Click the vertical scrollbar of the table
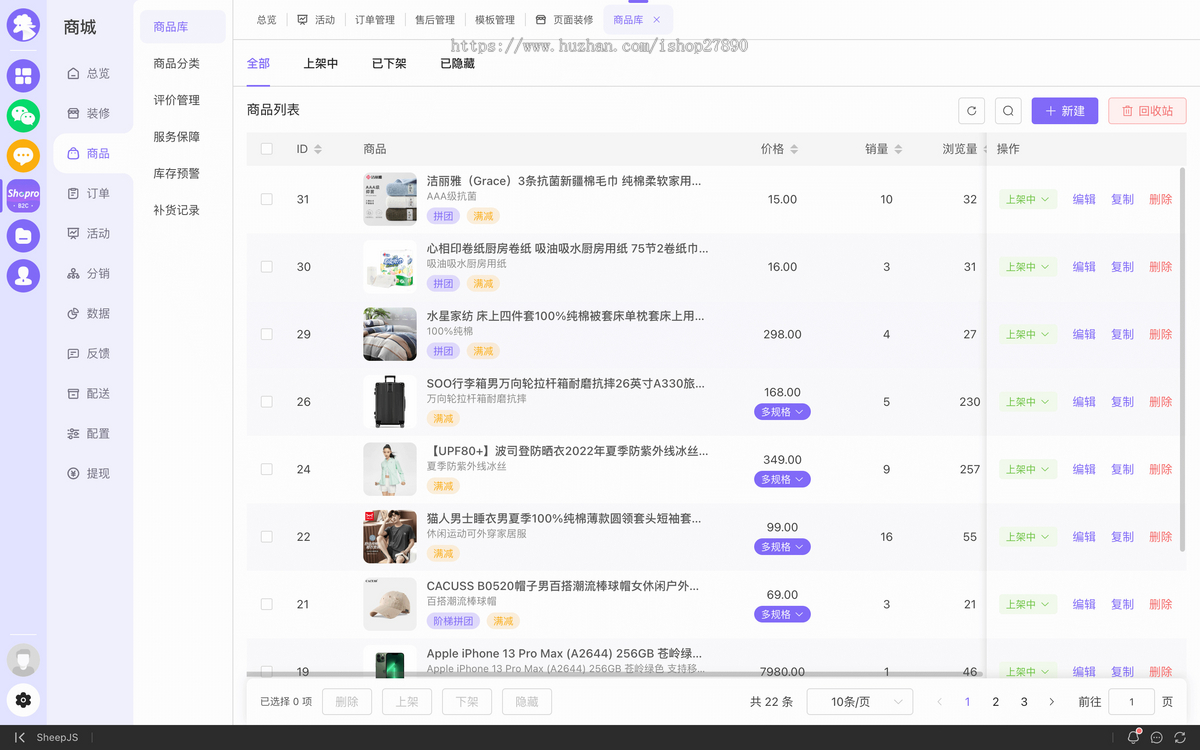The image size is (1200, 750). (1183, 360)
